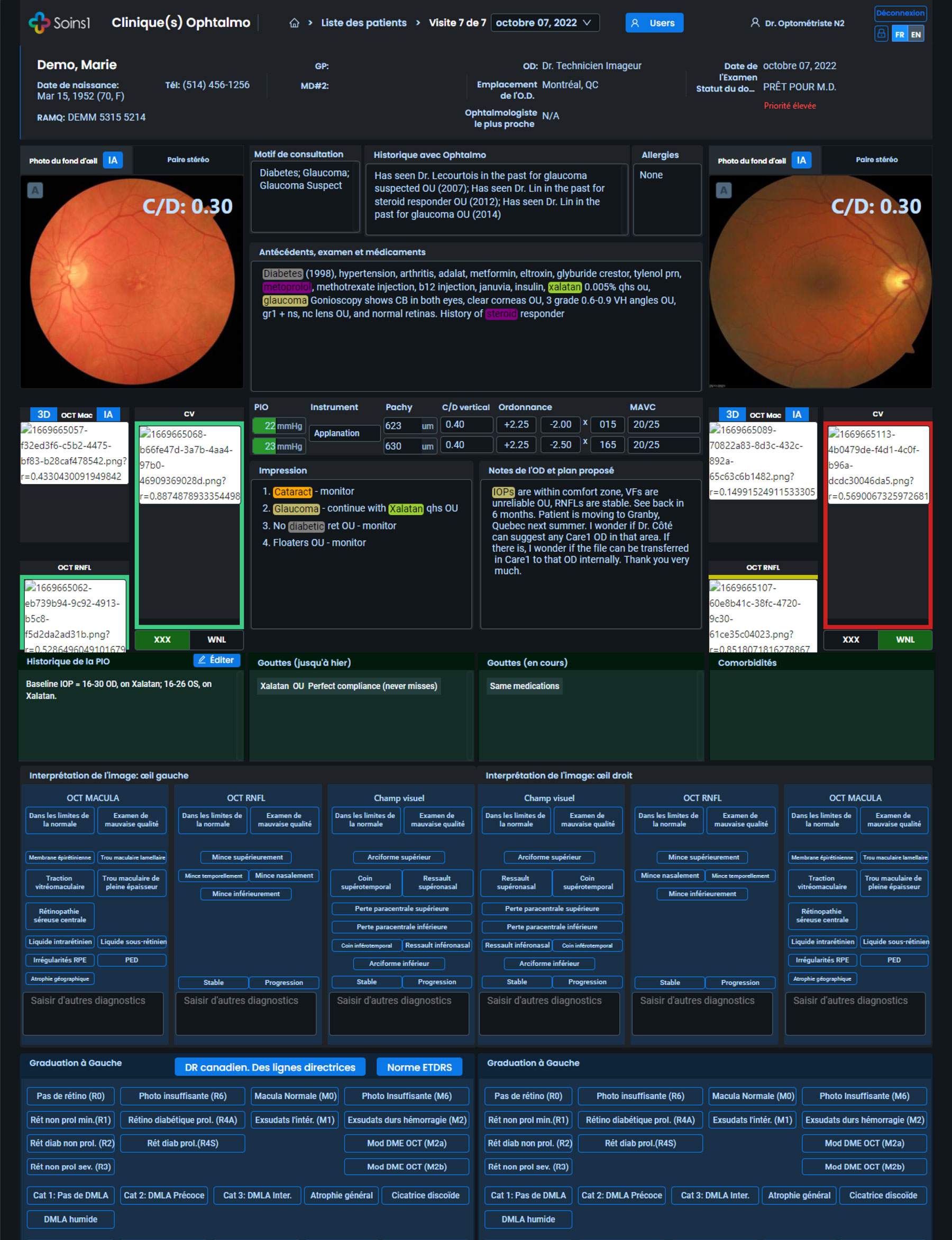Viewport: 952px width, 1240px height.
Task: Click the lock icon near Déconnexion
Action: [x=881, y=34]
